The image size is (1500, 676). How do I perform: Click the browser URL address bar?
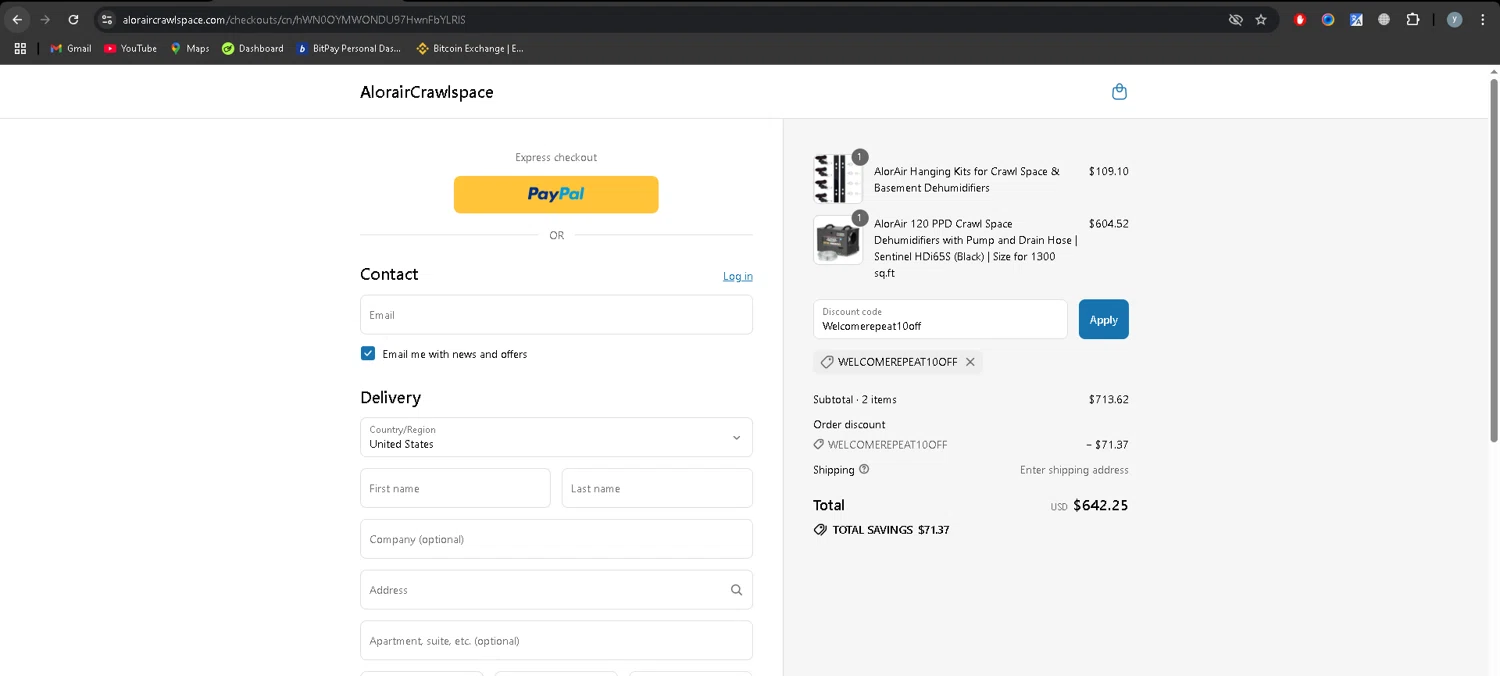(660, 19)
